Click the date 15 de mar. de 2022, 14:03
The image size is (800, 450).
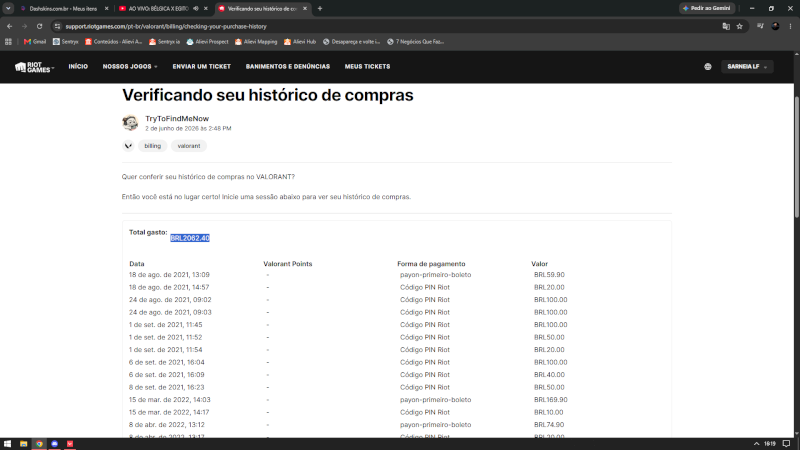pos(170,399)
